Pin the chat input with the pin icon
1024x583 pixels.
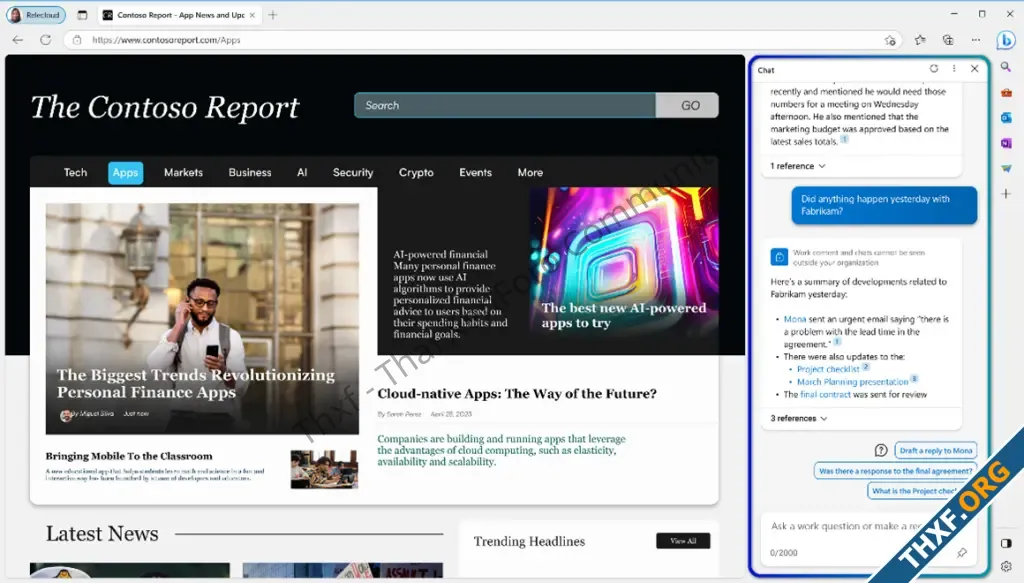pyautogui.click(x=962, y=553)
